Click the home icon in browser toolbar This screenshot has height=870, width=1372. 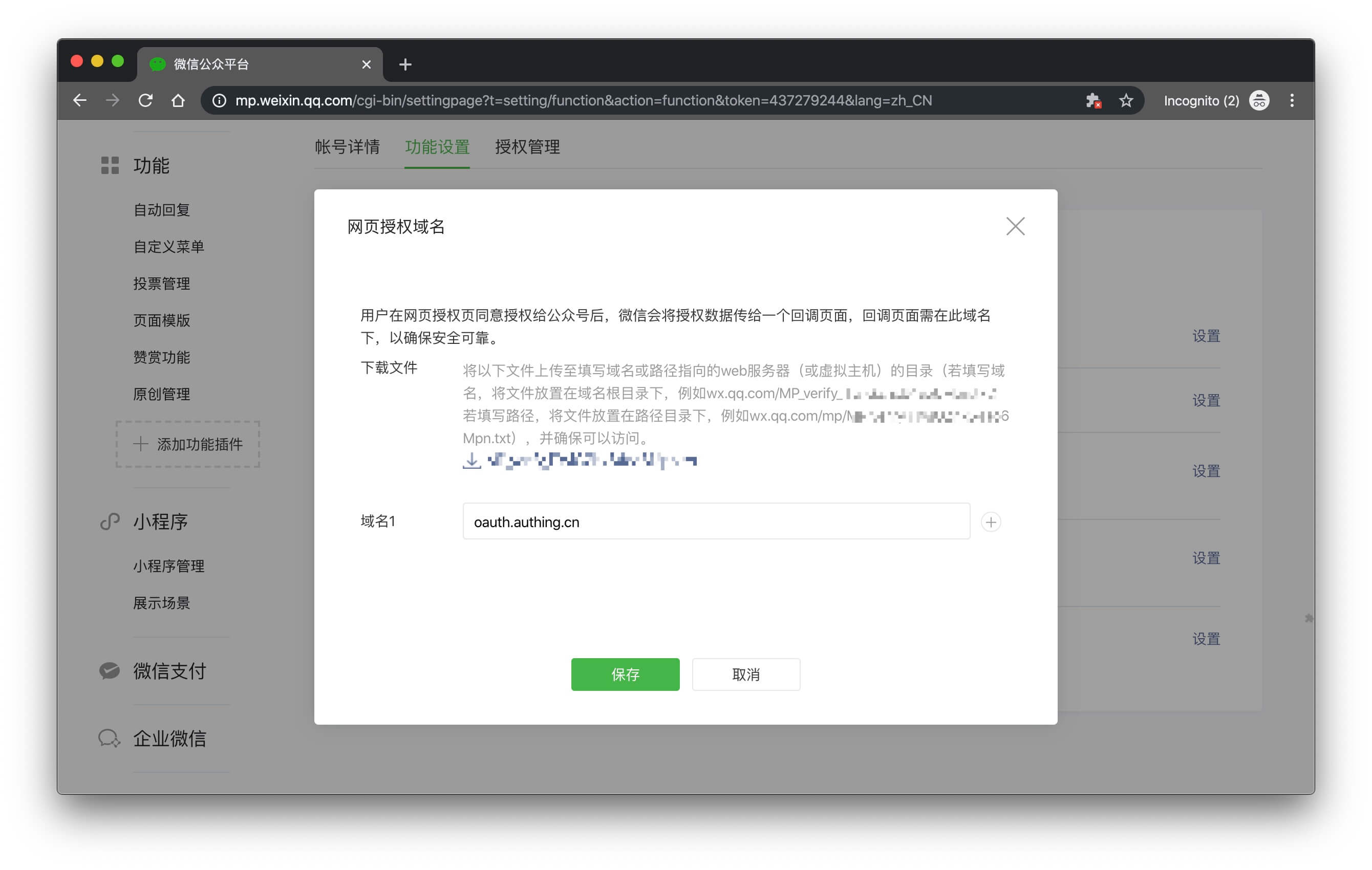coord(178,100)
